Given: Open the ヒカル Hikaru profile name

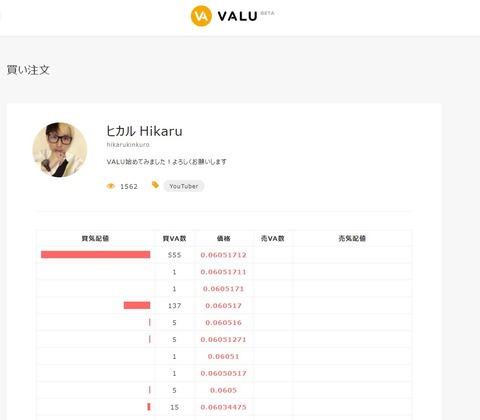Looking at the screenshot, I should click(x=144, y=131).
